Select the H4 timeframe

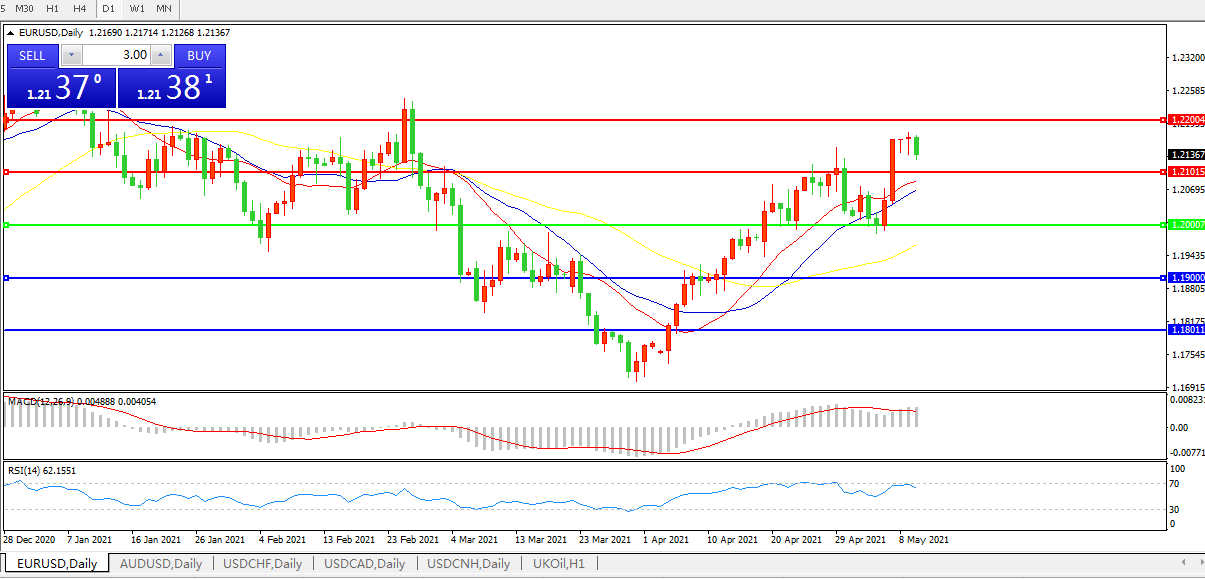coord(80,8)
